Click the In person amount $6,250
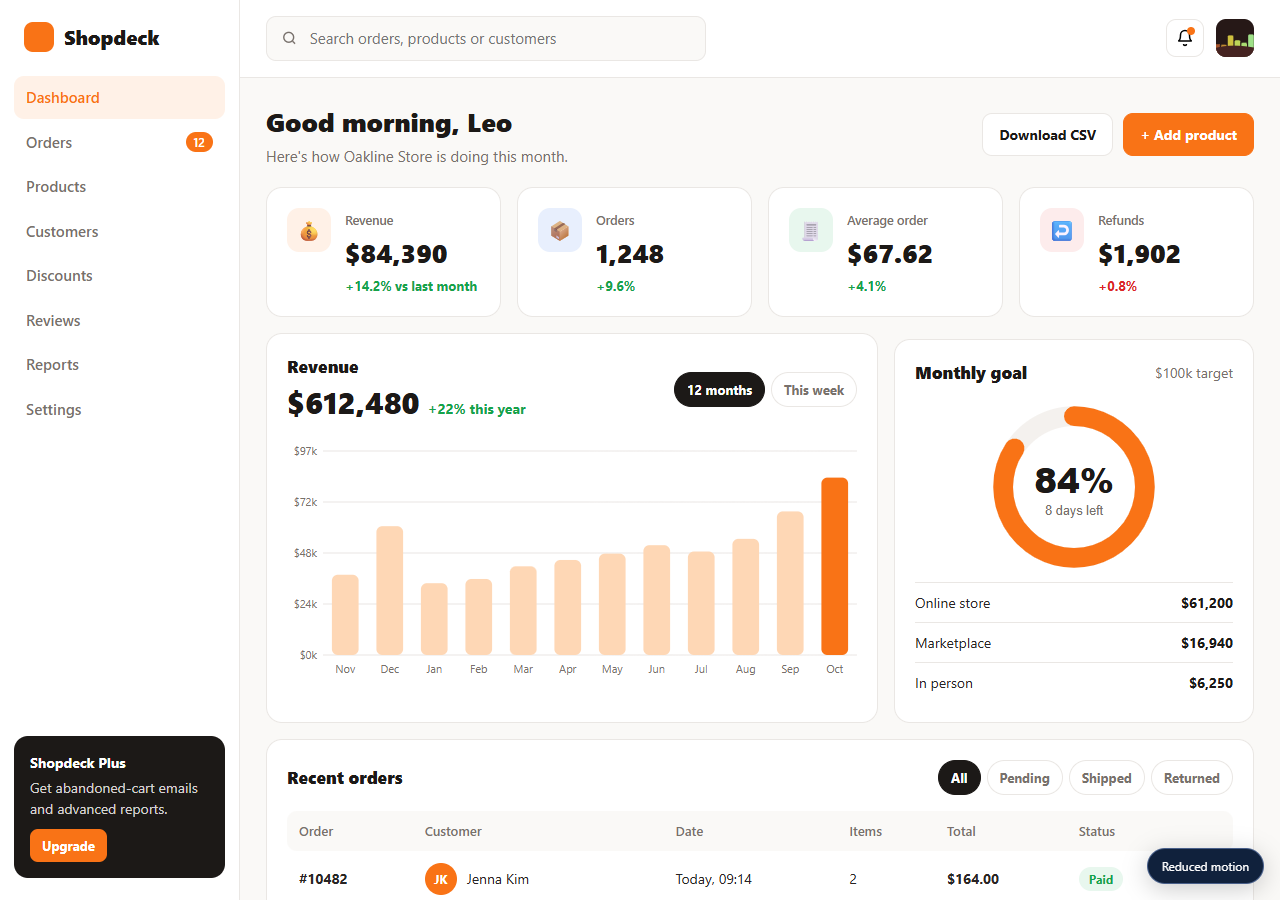Screen dimensions: 1280x900 [1211, 683]
